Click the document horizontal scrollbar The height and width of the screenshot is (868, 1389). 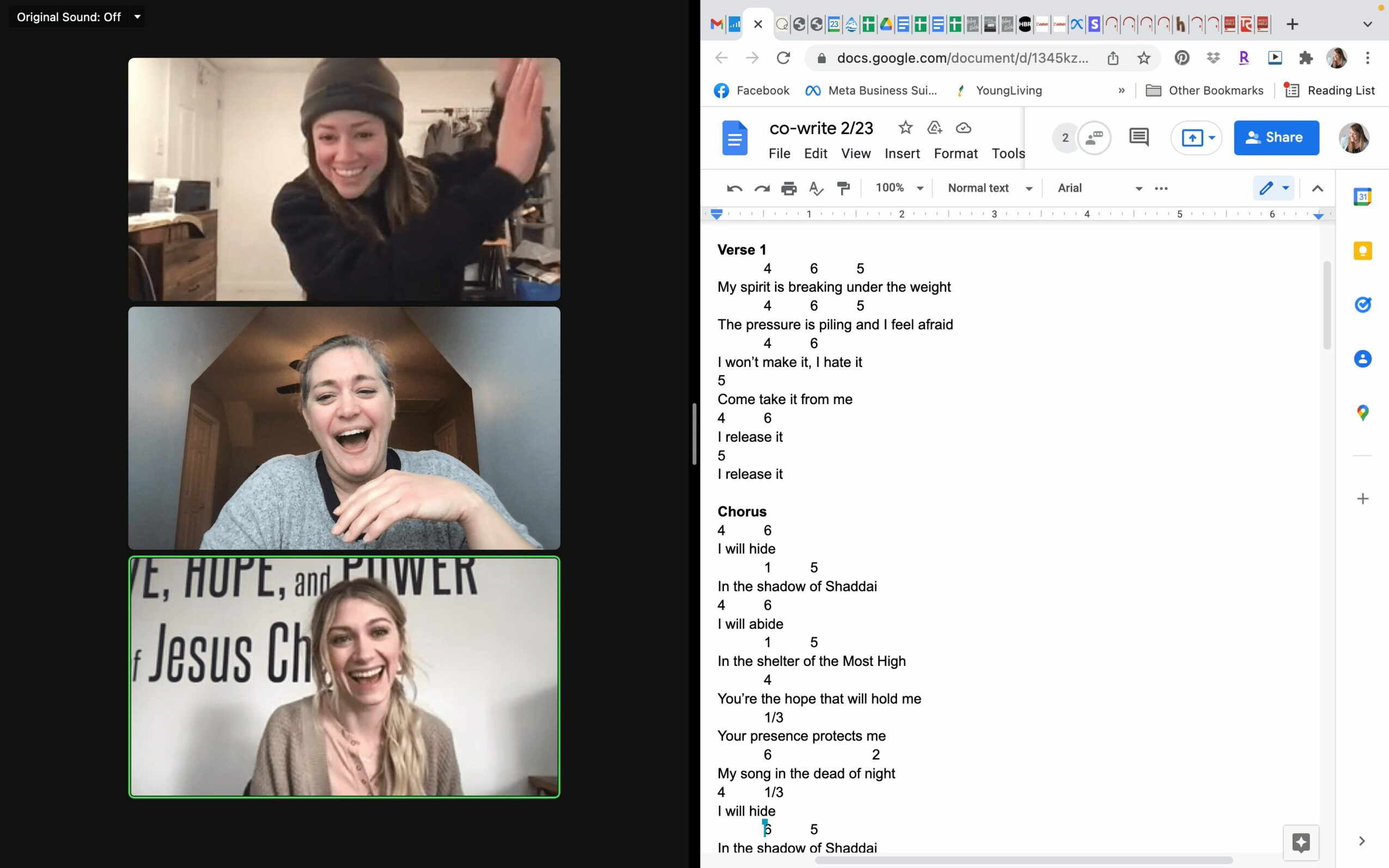tap(1024, 860)
